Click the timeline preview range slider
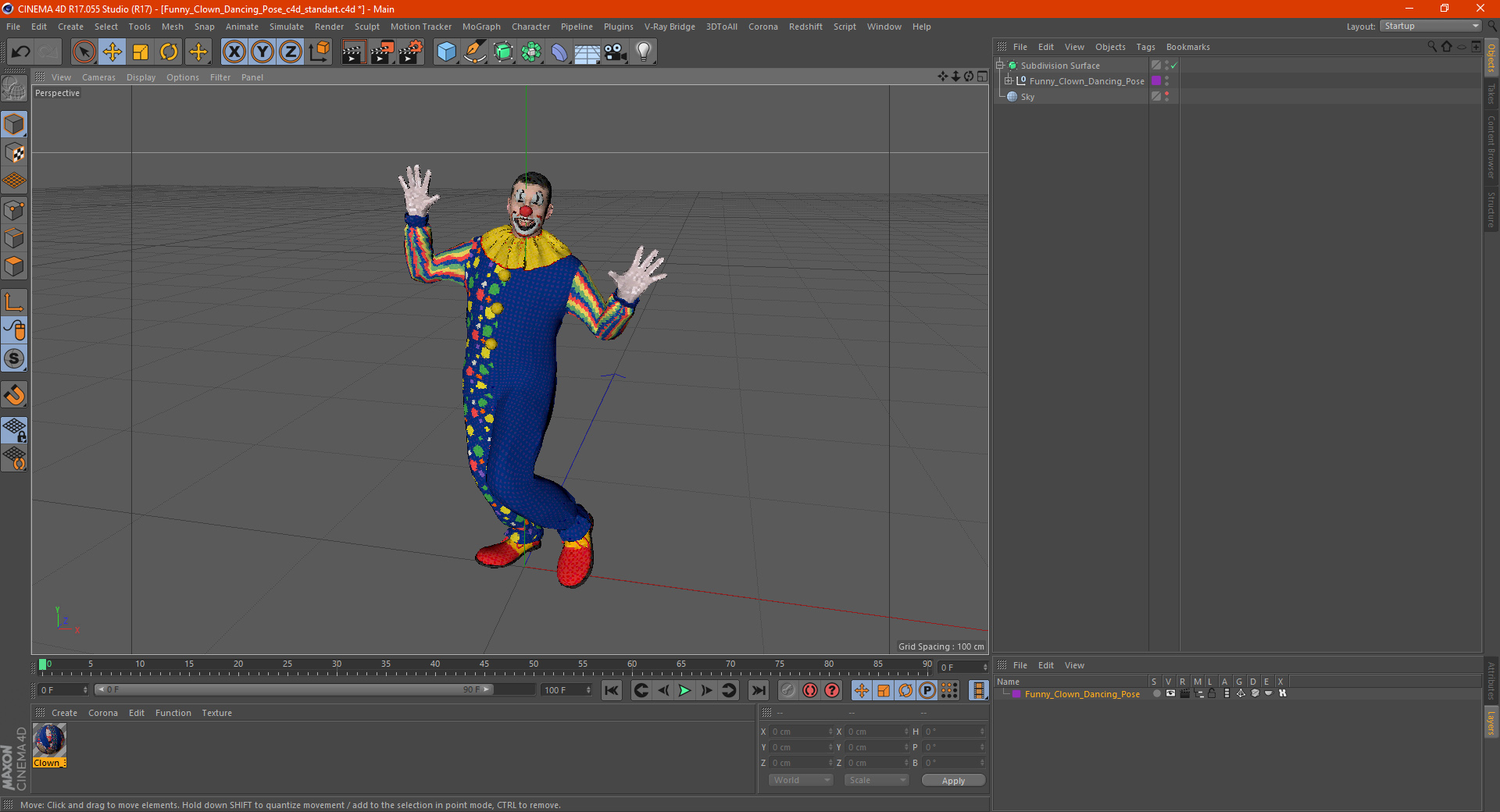Image resolution: width=1500 pixels, height=812 pixels. click(295, 689)
